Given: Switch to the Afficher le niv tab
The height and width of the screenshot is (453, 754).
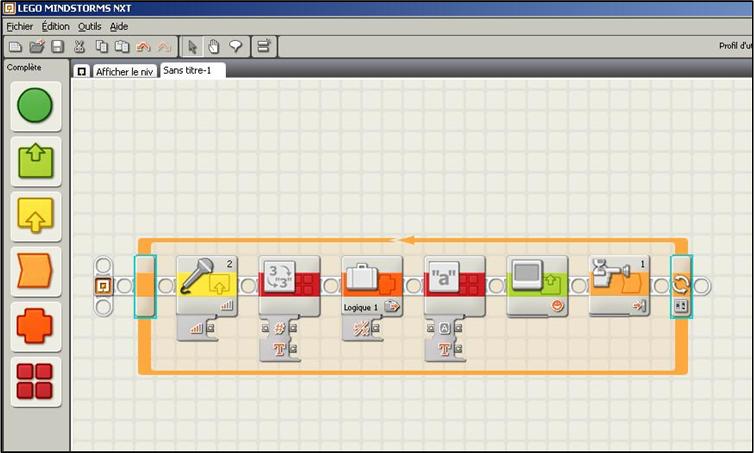Looking at the screenshot, I should [123, 72].
